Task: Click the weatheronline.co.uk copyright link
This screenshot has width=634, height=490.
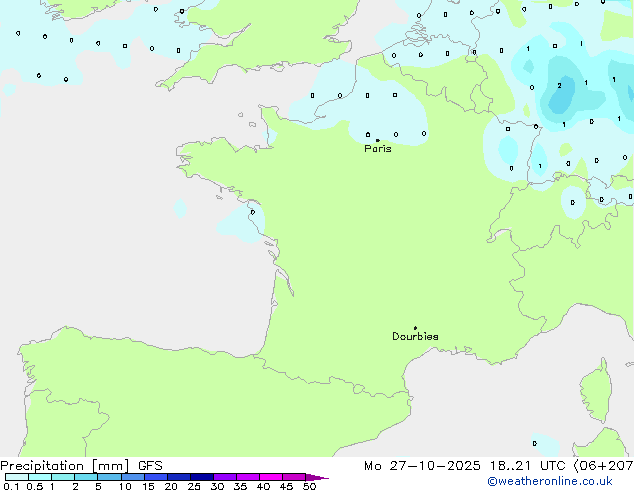Action: 550,481
